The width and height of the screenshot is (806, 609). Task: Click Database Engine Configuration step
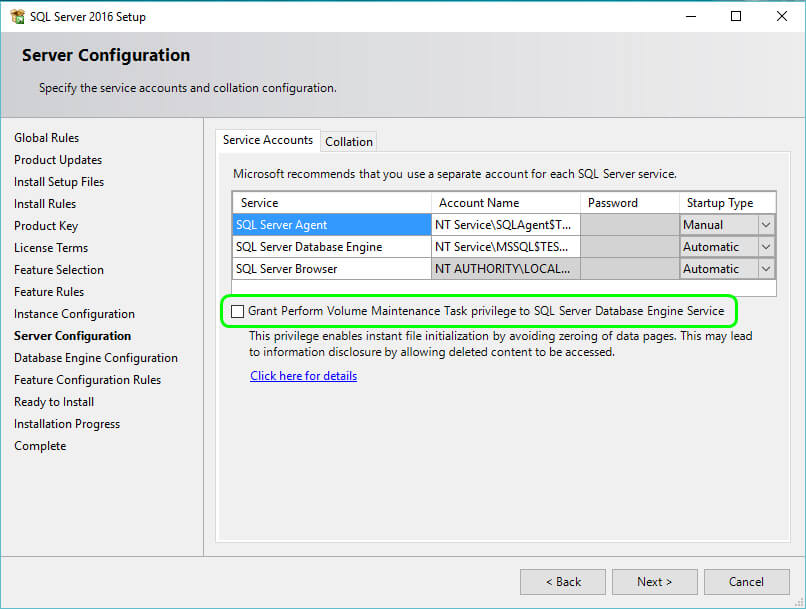96,358
